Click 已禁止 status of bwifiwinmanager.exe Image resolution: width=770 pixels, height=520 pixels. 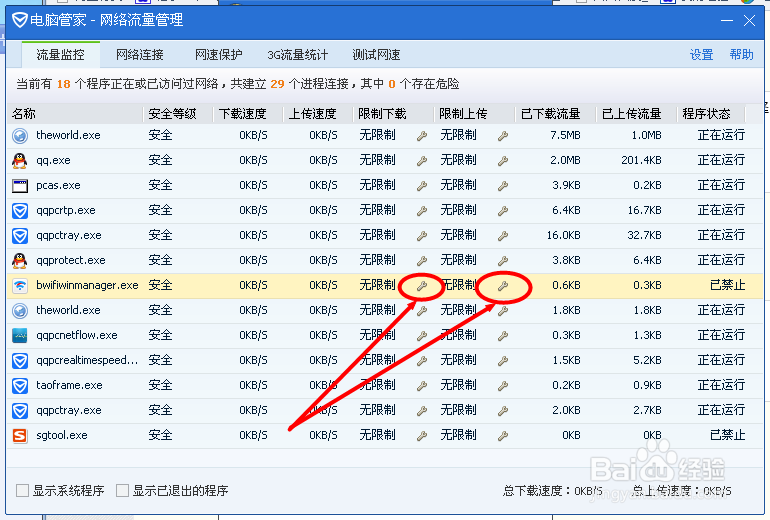tap(727, 285)
